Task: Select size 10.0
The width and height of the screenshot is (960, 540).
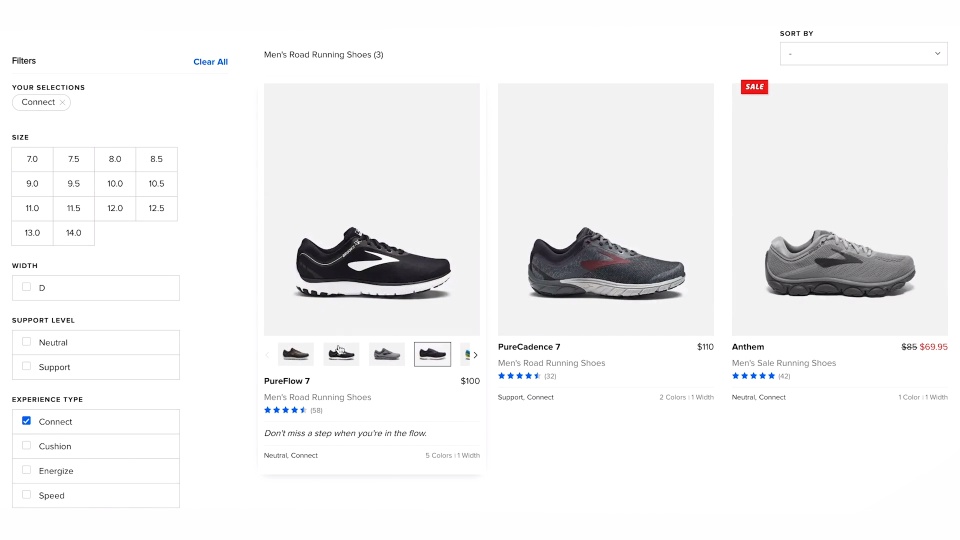Action: coord(115,184)
